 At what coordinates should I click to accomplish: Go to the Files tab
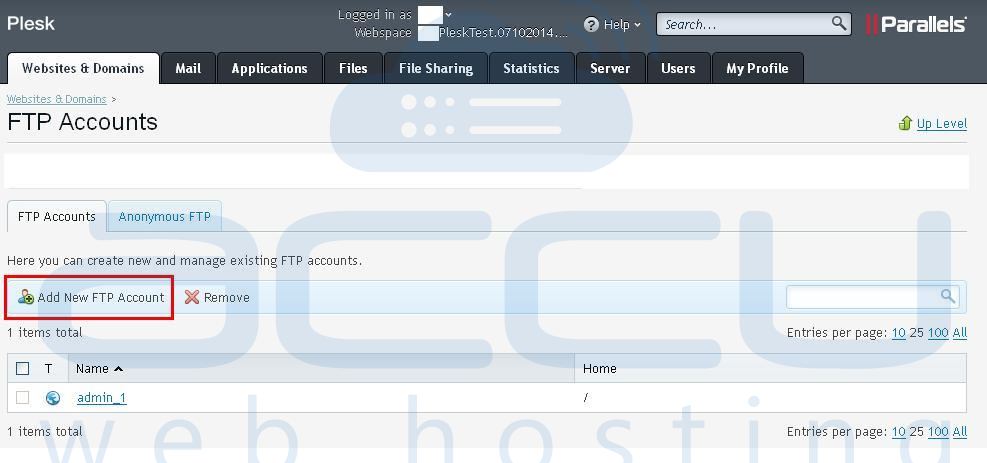point(353,69)
